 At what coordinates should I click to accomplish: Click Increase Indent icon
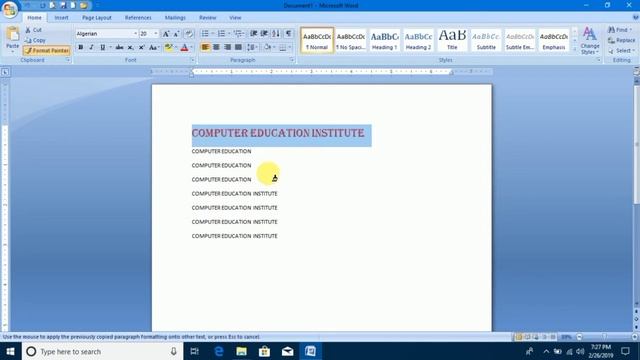pos(264,33)
